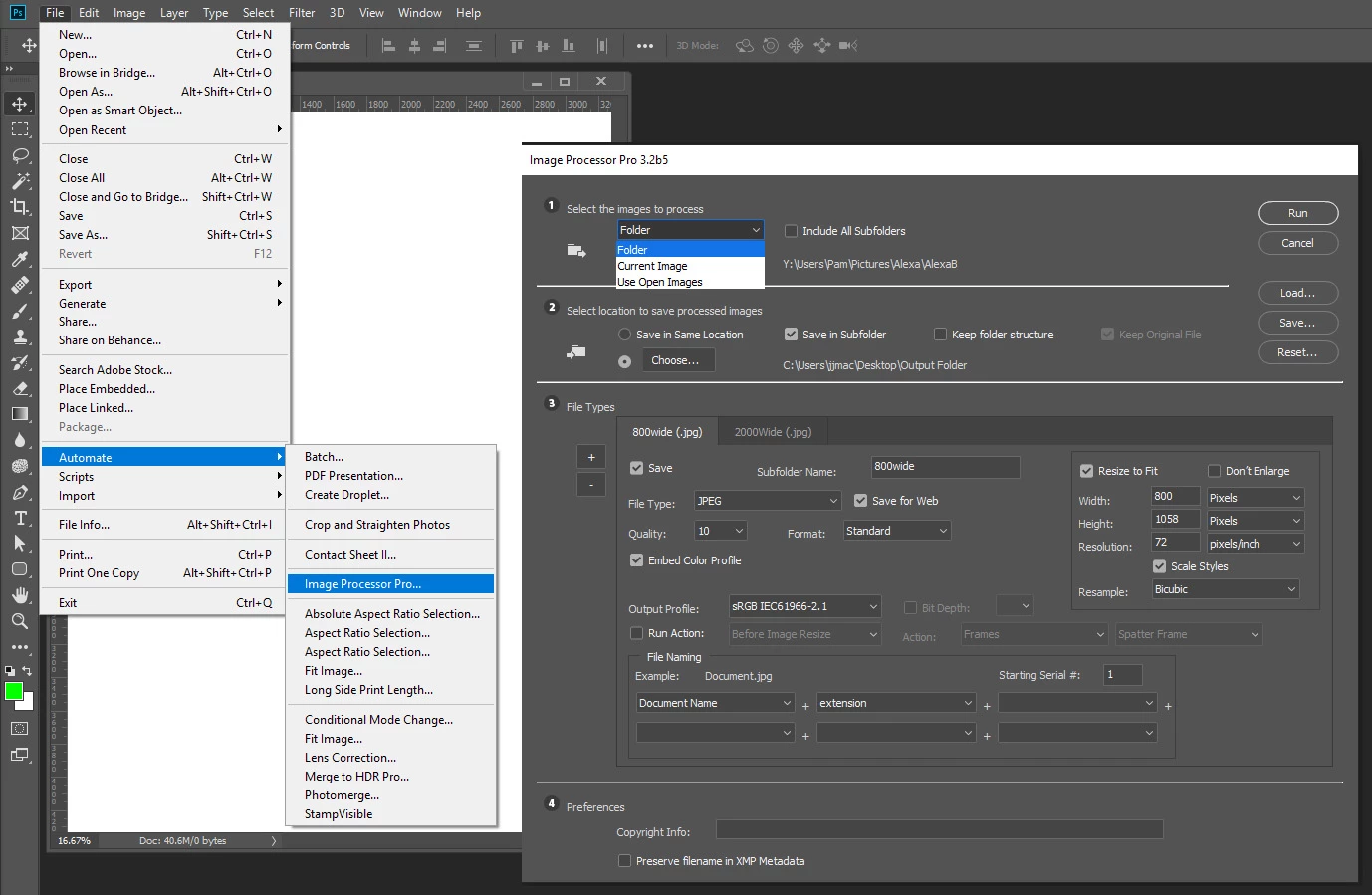Select the Zoom magnifier tool
The height and width of the screenshot is (895, 1372).
click(20, 621)
